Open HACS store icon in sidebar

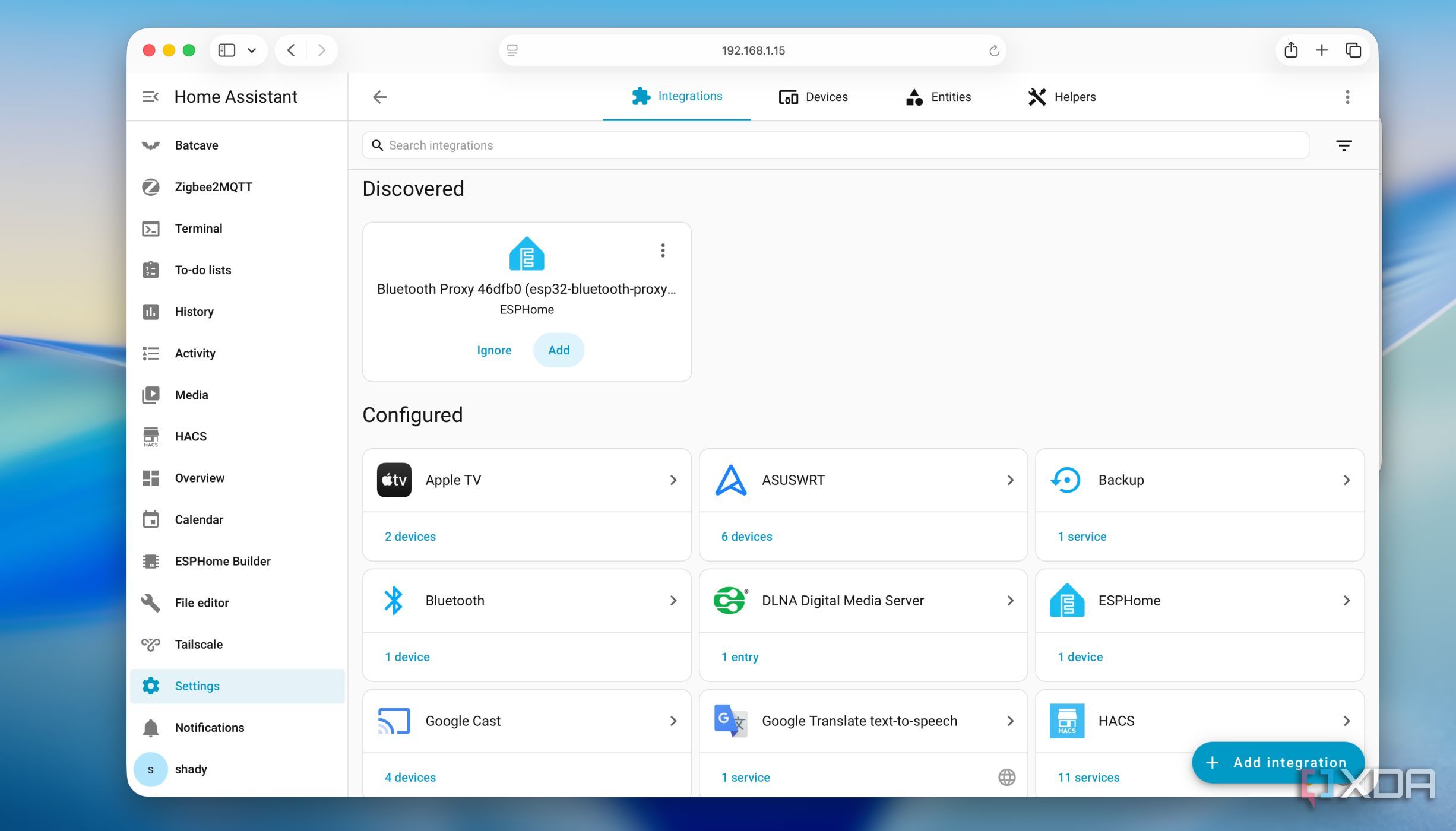(x=151, y=436)
